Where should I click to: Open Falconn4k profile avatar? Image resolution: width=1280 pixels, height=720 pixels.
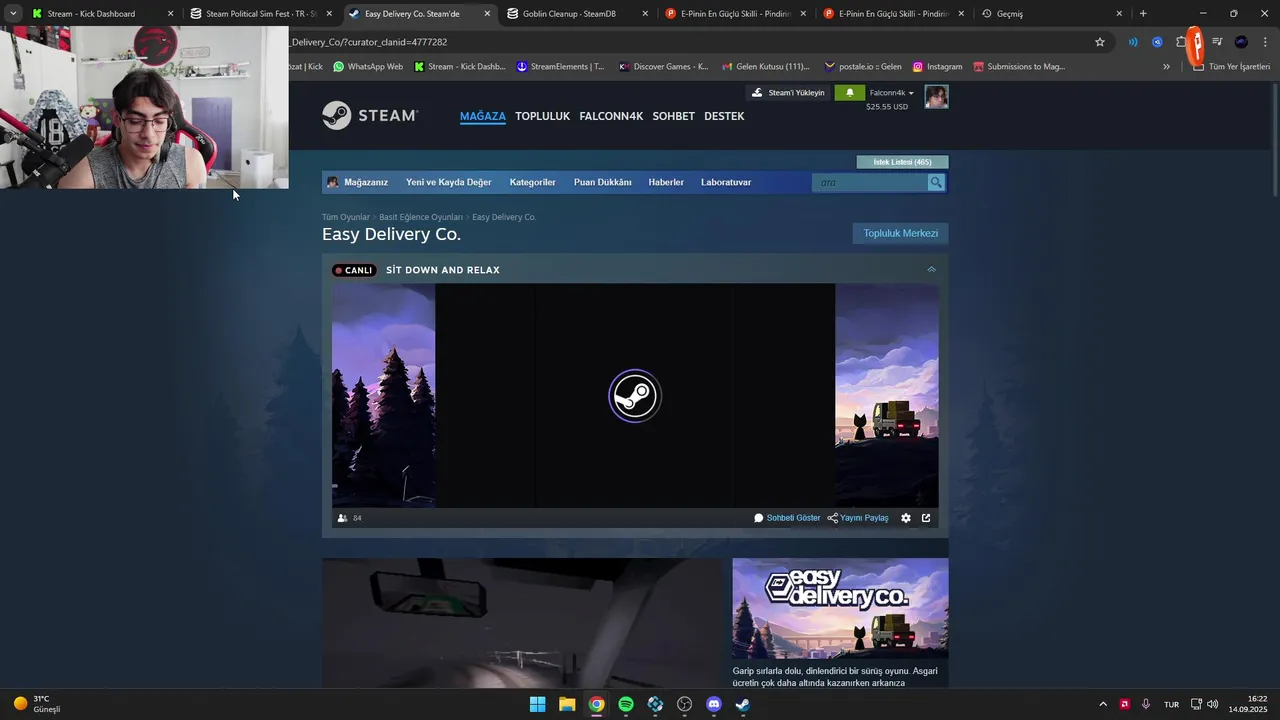click(936, 97)
